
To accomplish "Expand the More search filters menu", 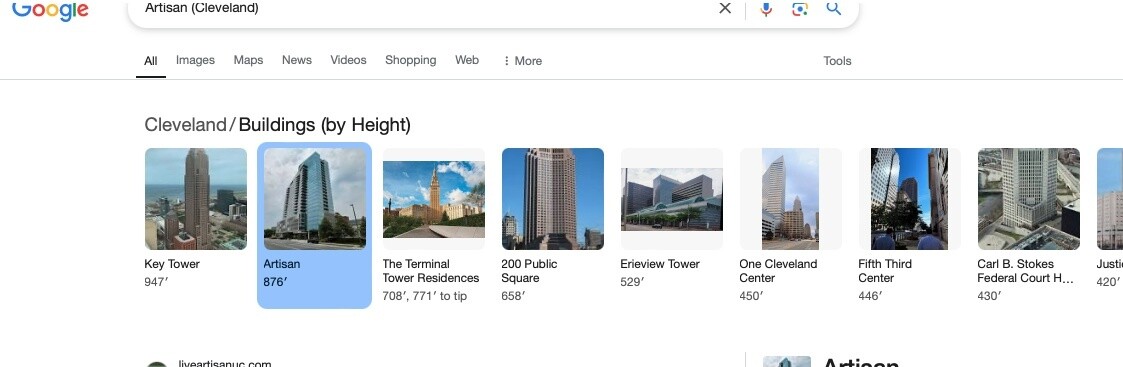I will pyautogui.click(x=522, y=61).
